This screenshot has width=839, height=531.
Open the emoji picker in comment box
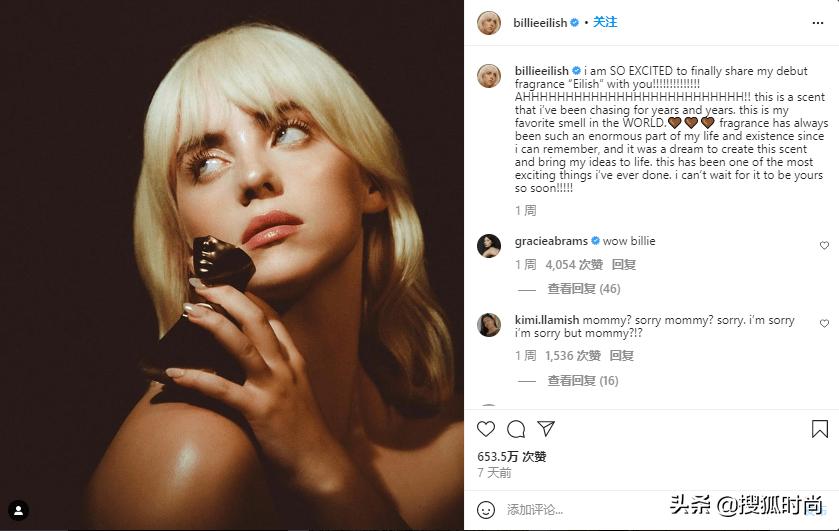(487, 509)
